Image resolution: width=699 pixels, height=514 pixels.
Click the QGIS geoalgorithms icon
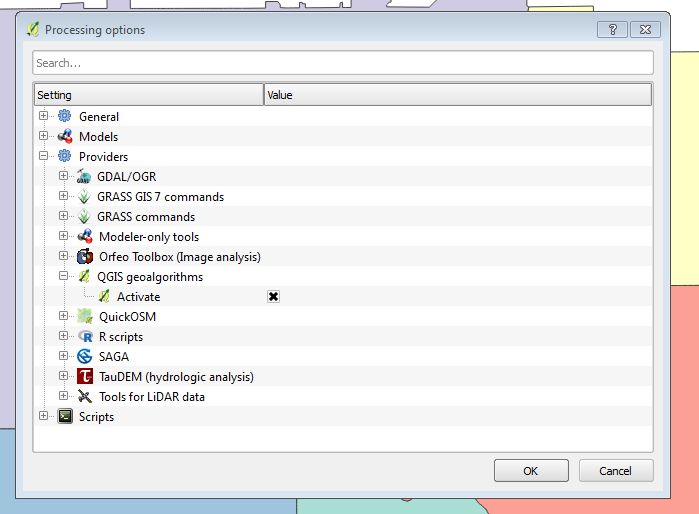[x=84, y=276]
